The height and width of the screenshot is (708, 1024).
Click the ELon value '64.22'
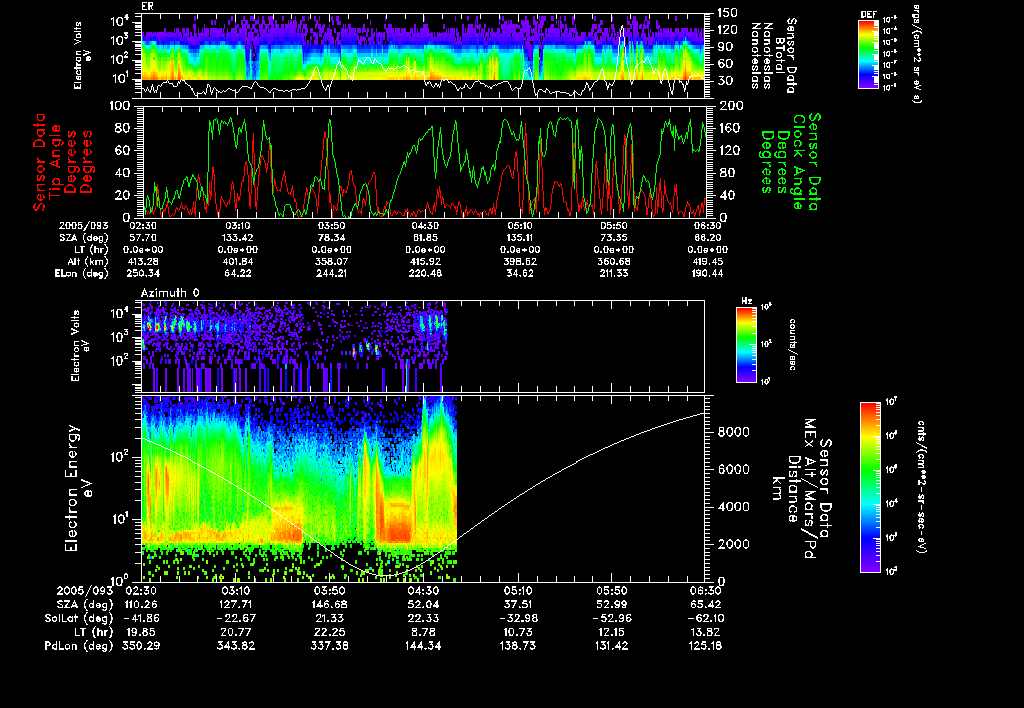coord(237,274)
